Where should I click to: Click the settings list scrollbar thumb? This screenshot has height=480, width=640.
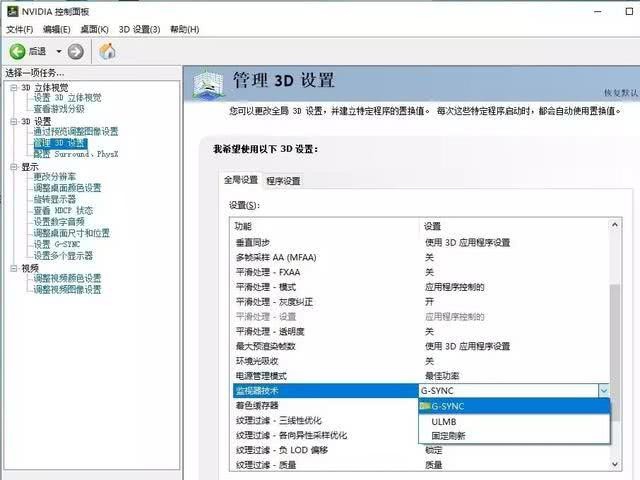[x=615, y=353]
